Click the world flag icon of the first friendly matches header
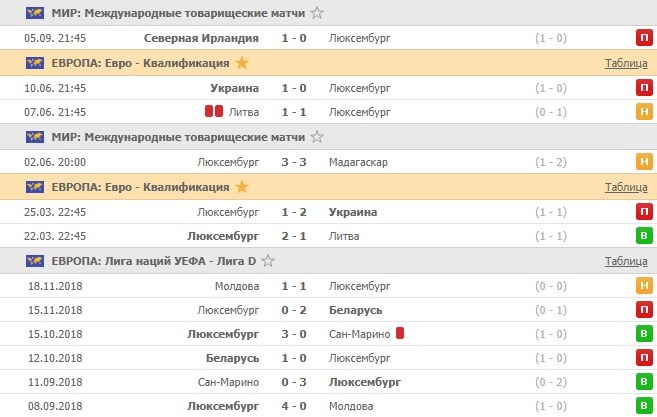 [34, 13]
